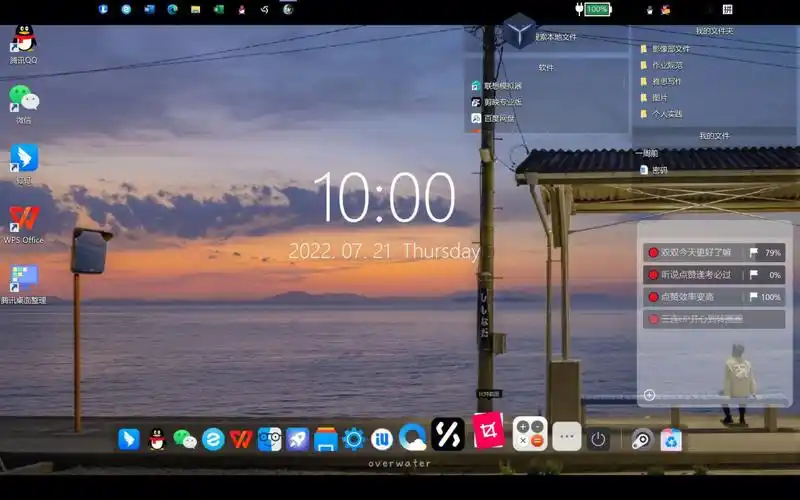Click the three-dots more button in the dock

click(x=567, y=436)
